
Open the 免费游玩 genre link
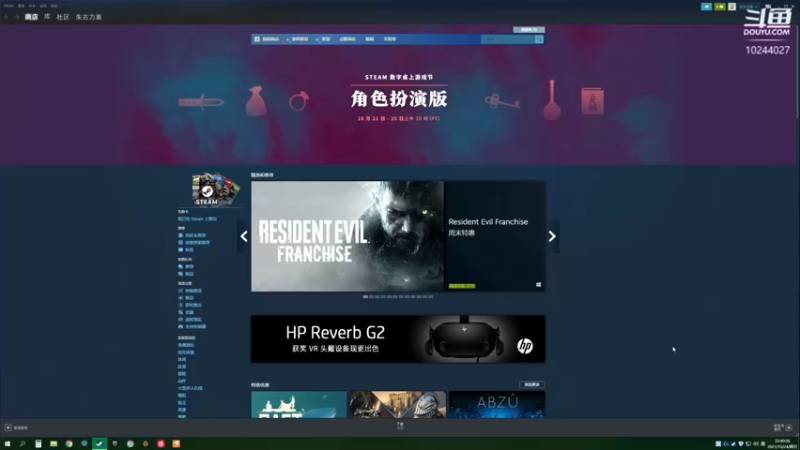pyautogui.click(x=186, y=345)
